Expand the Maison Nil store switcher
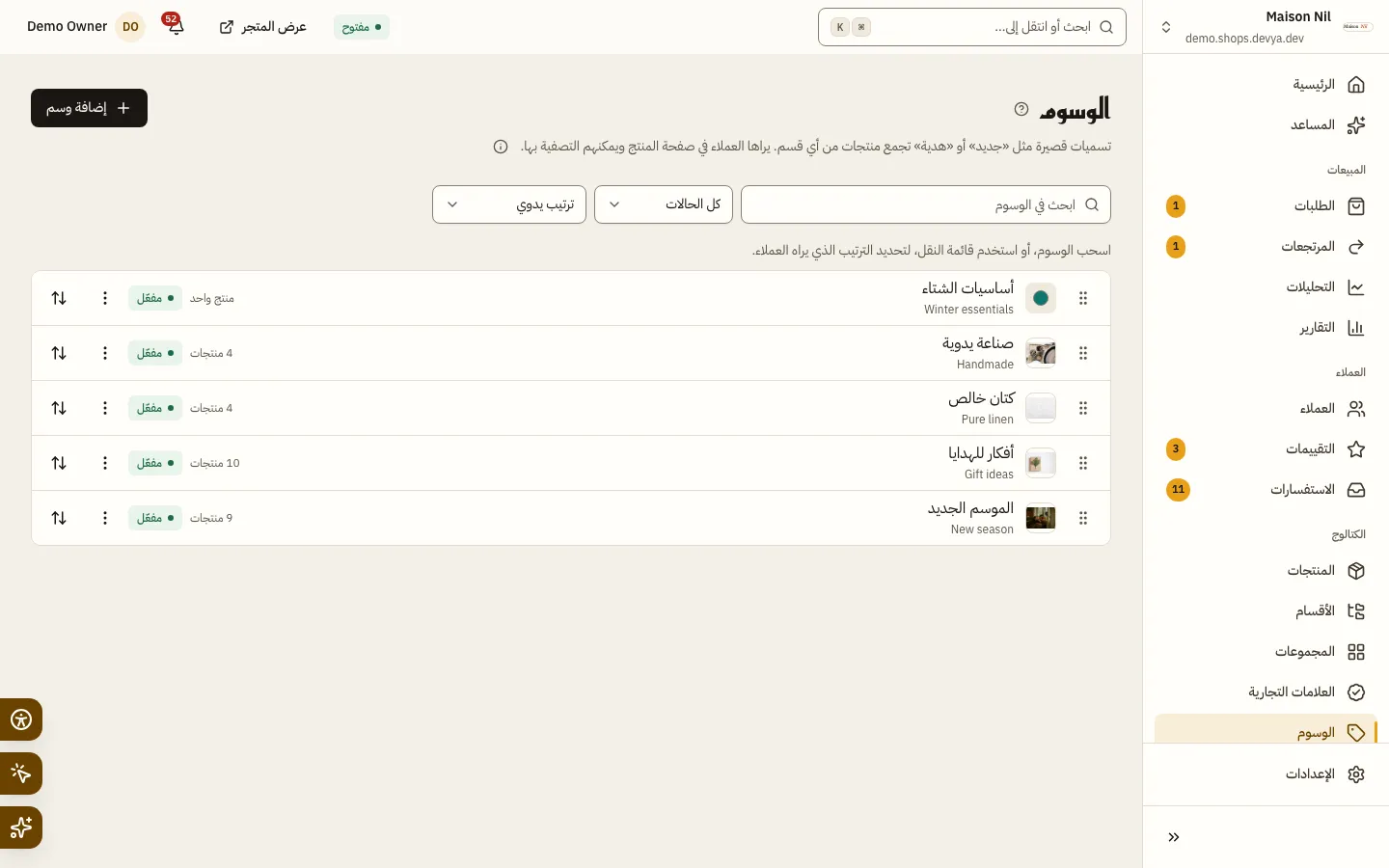Screen dimensions: 1389x868 [1266, 27]
